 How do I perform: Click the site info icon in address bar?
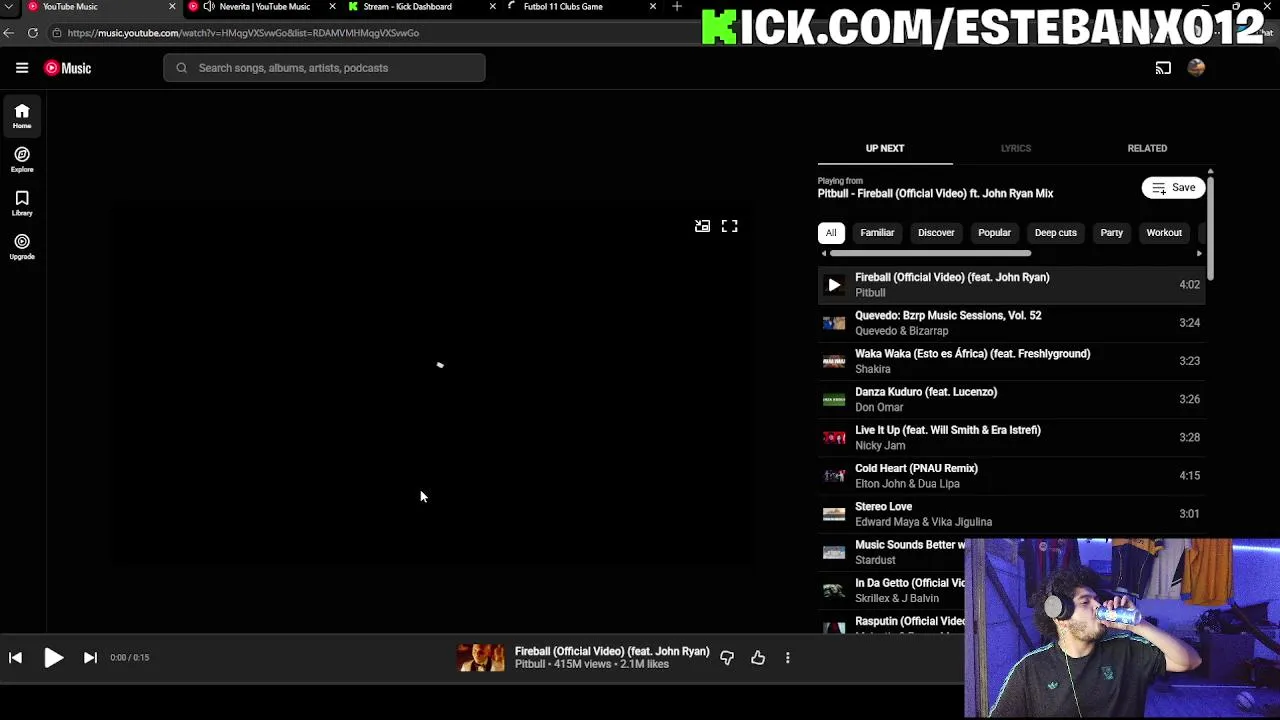coord(56,33)
